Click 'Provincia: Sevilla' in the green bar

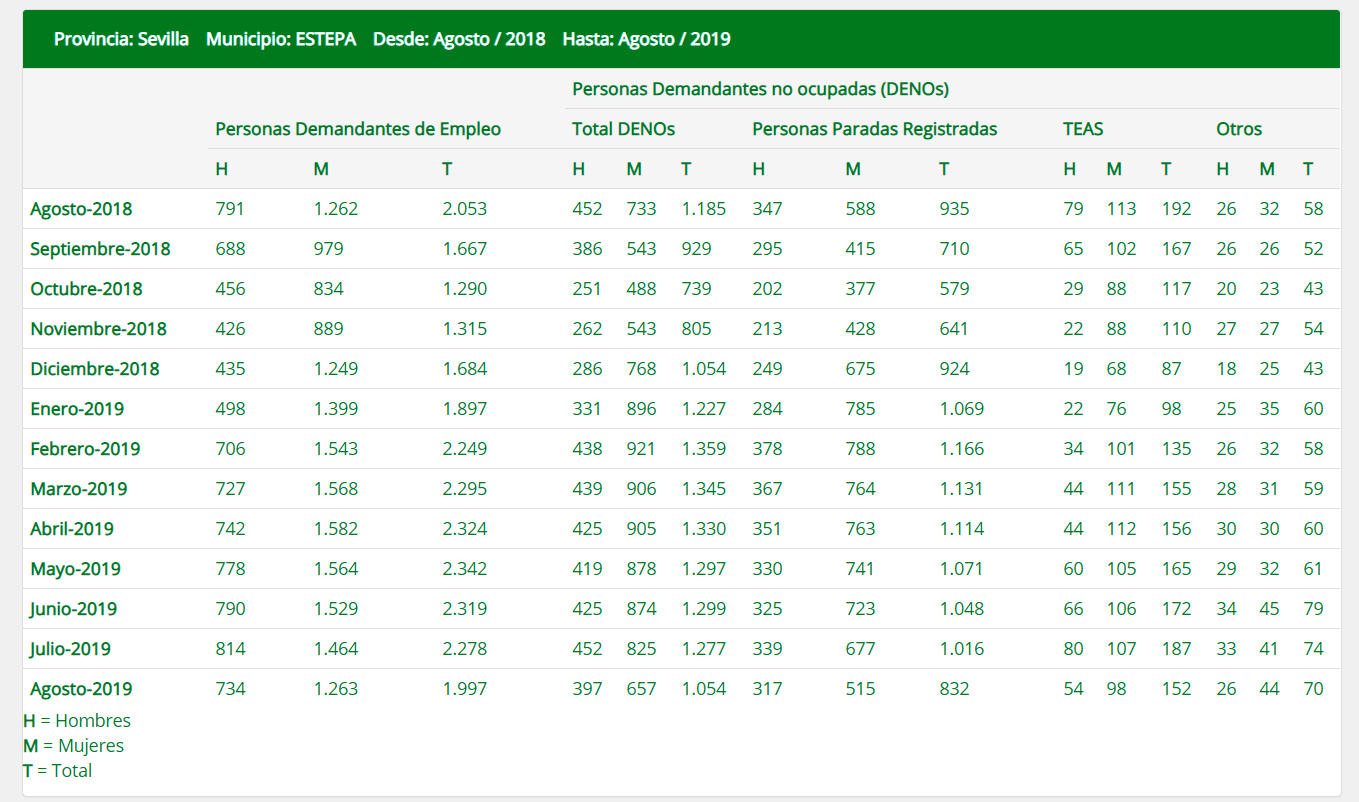(121, 39)
